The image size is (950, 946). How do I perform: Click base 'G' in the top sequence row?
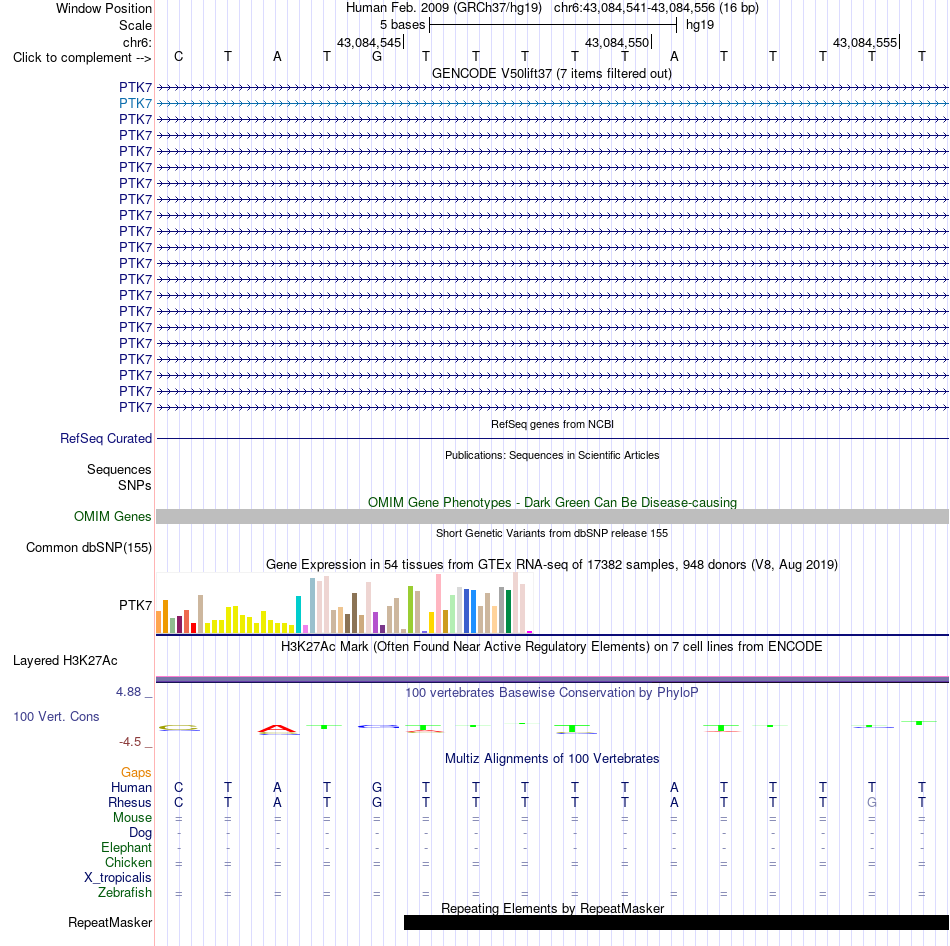[x=377, y=56]
